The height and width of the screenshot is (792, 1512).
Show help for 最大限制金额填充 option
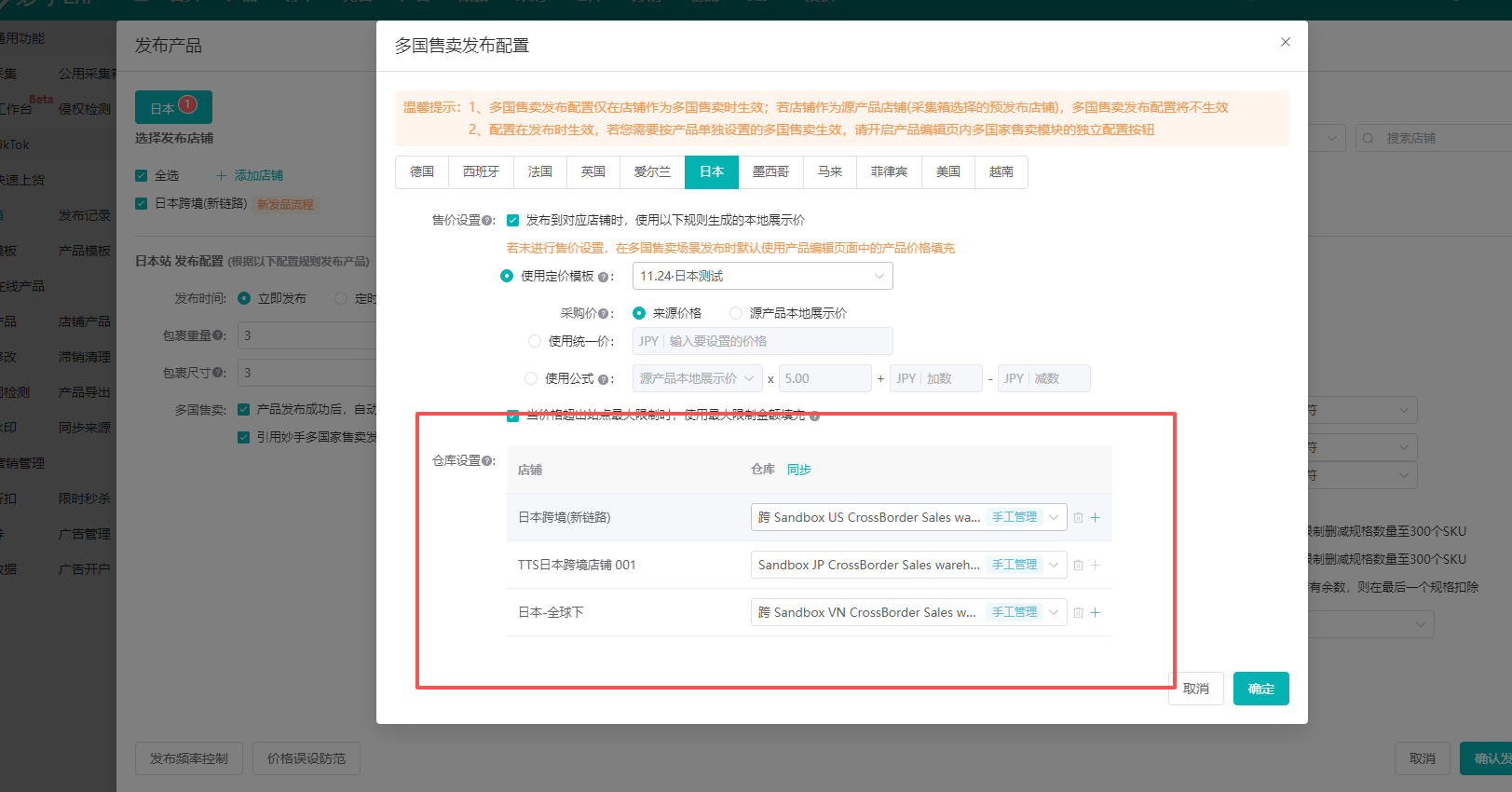click(x=815, y=416)
